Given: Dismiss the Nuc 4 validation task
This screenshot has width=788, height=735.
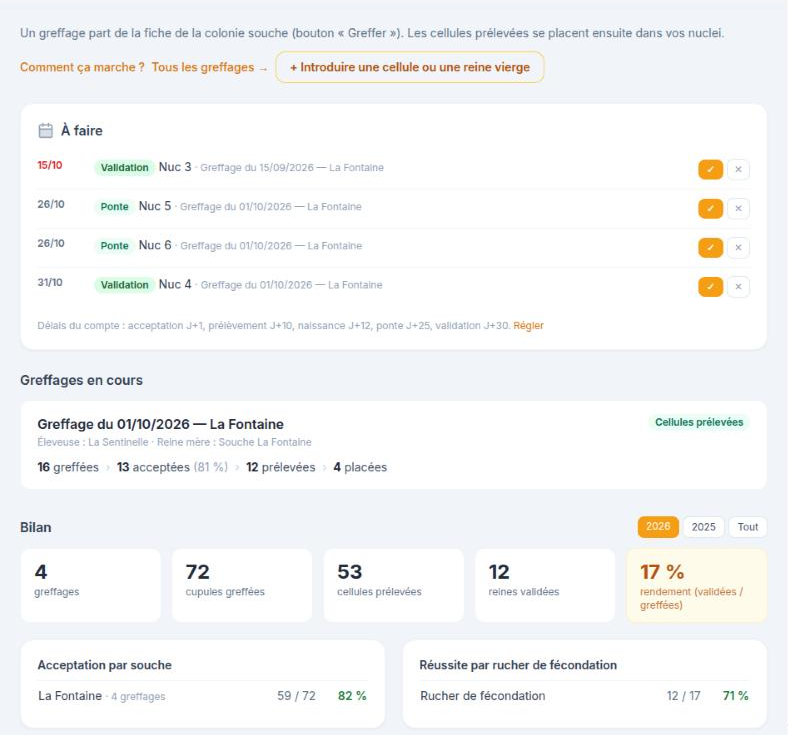Looking at the screenshot, I should pos(738,287).
